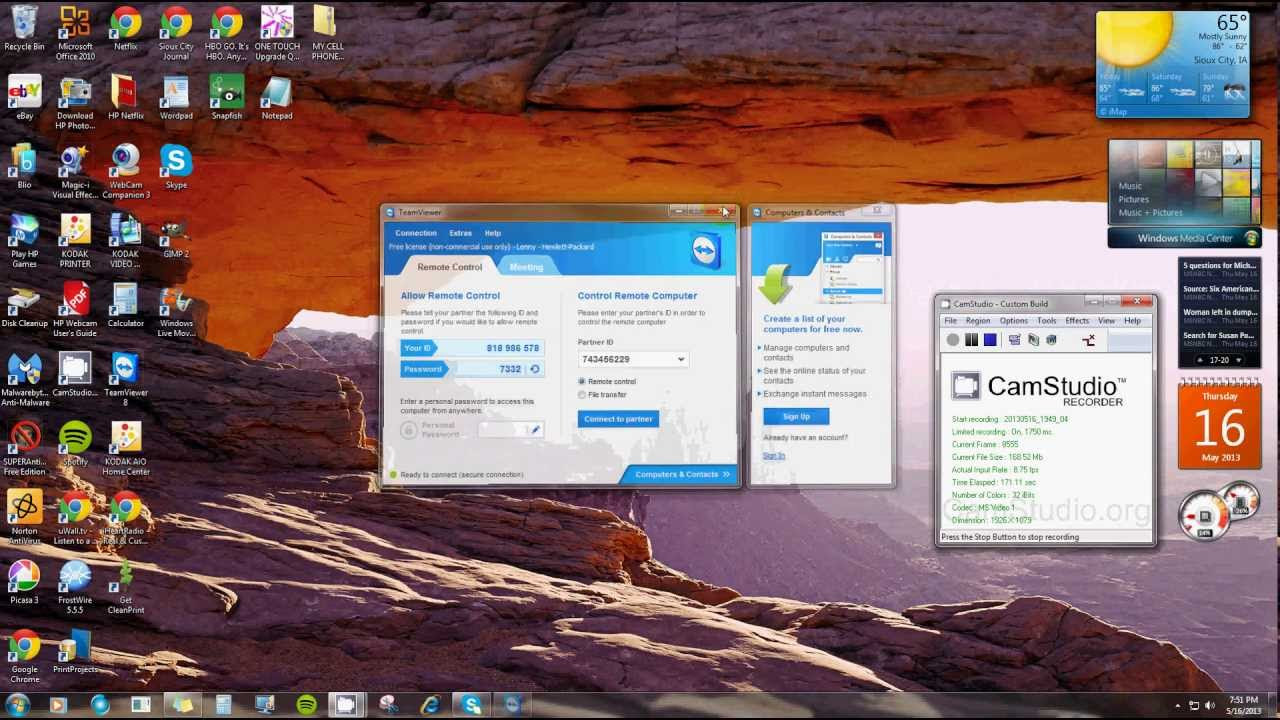
Task: Edit personal password with pencil icon
Action: [535, 430]
